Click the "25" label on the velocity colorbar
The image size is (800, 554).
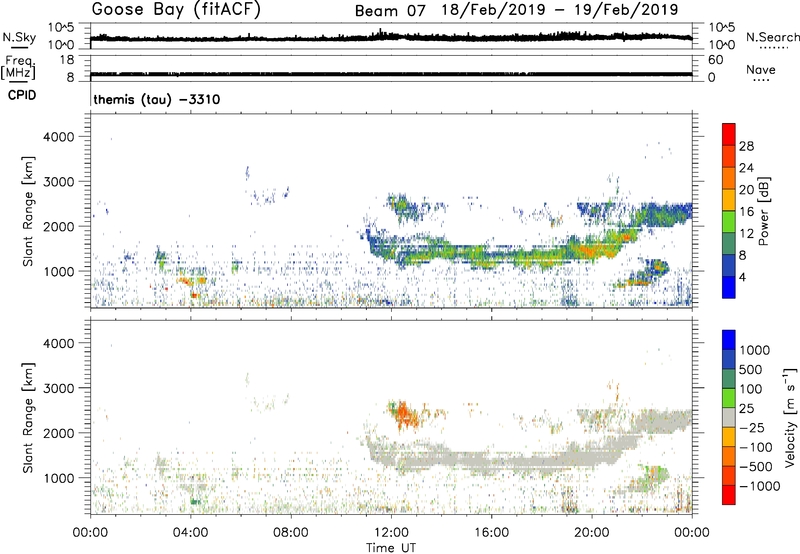(747, 409)
